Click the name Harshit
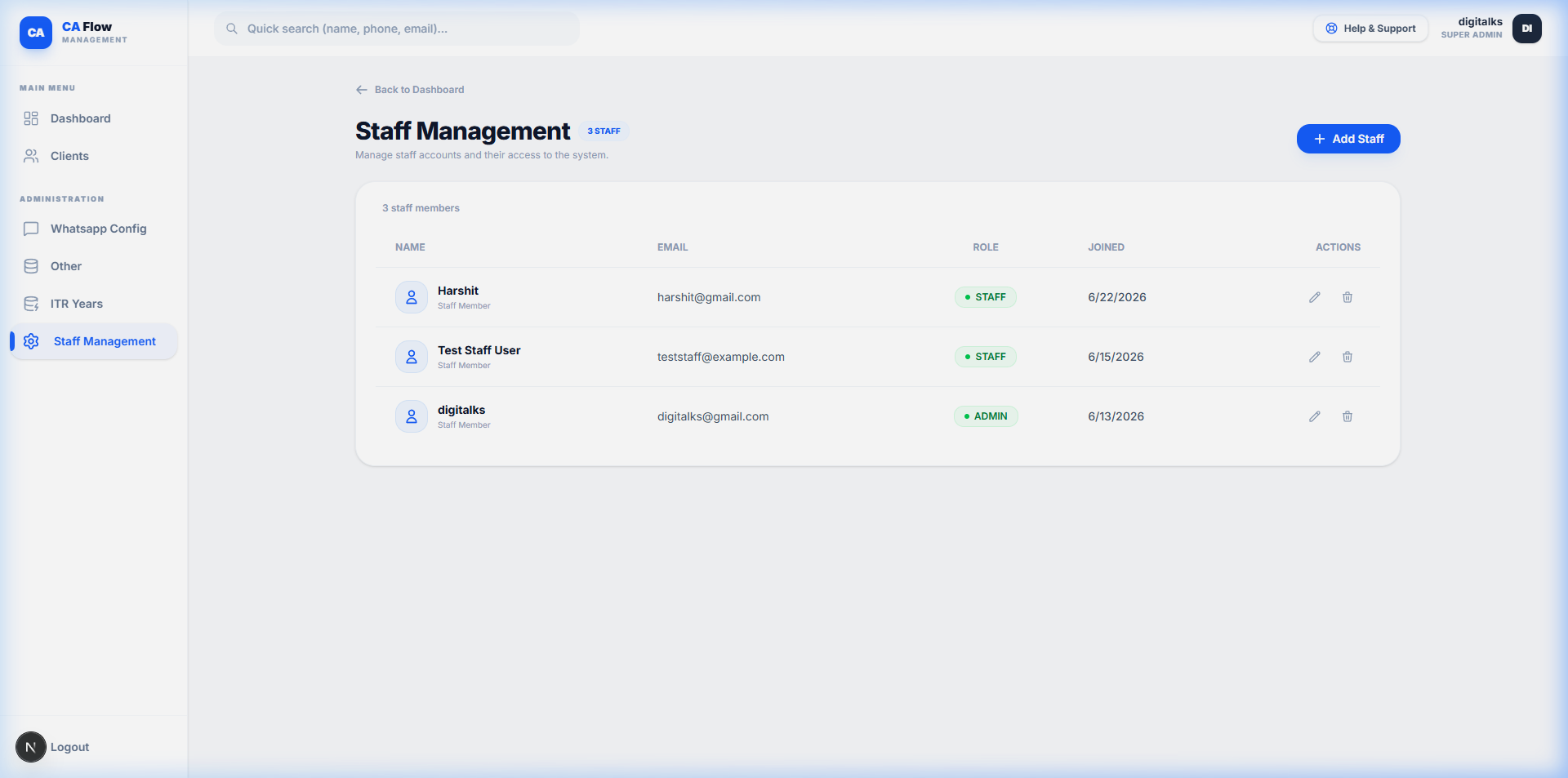This screenshot has height=778, width=1568. pyautogui.click(x=458, y=291)
